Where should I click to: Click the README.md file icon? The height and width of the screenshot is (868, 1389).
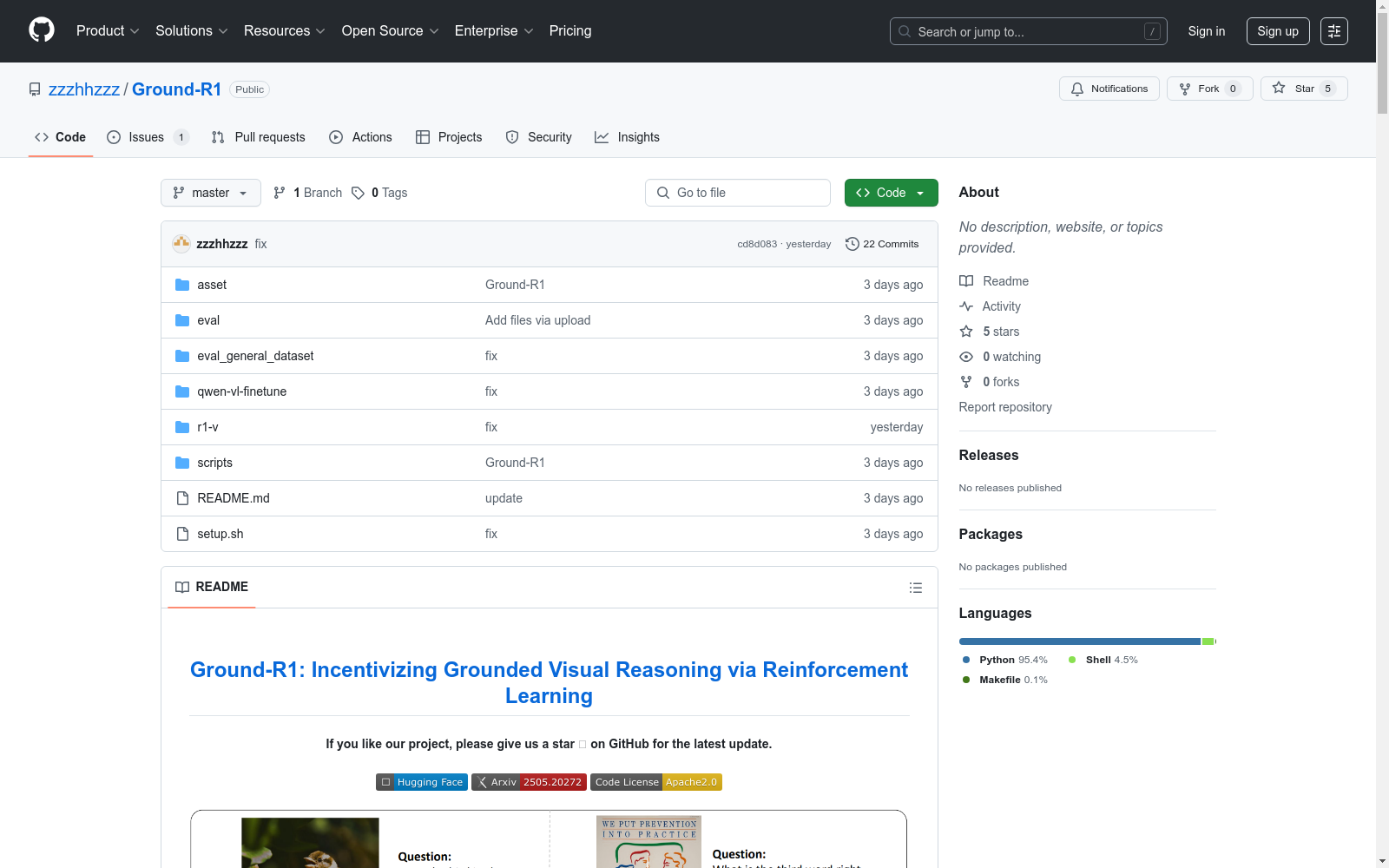[182, 498]
